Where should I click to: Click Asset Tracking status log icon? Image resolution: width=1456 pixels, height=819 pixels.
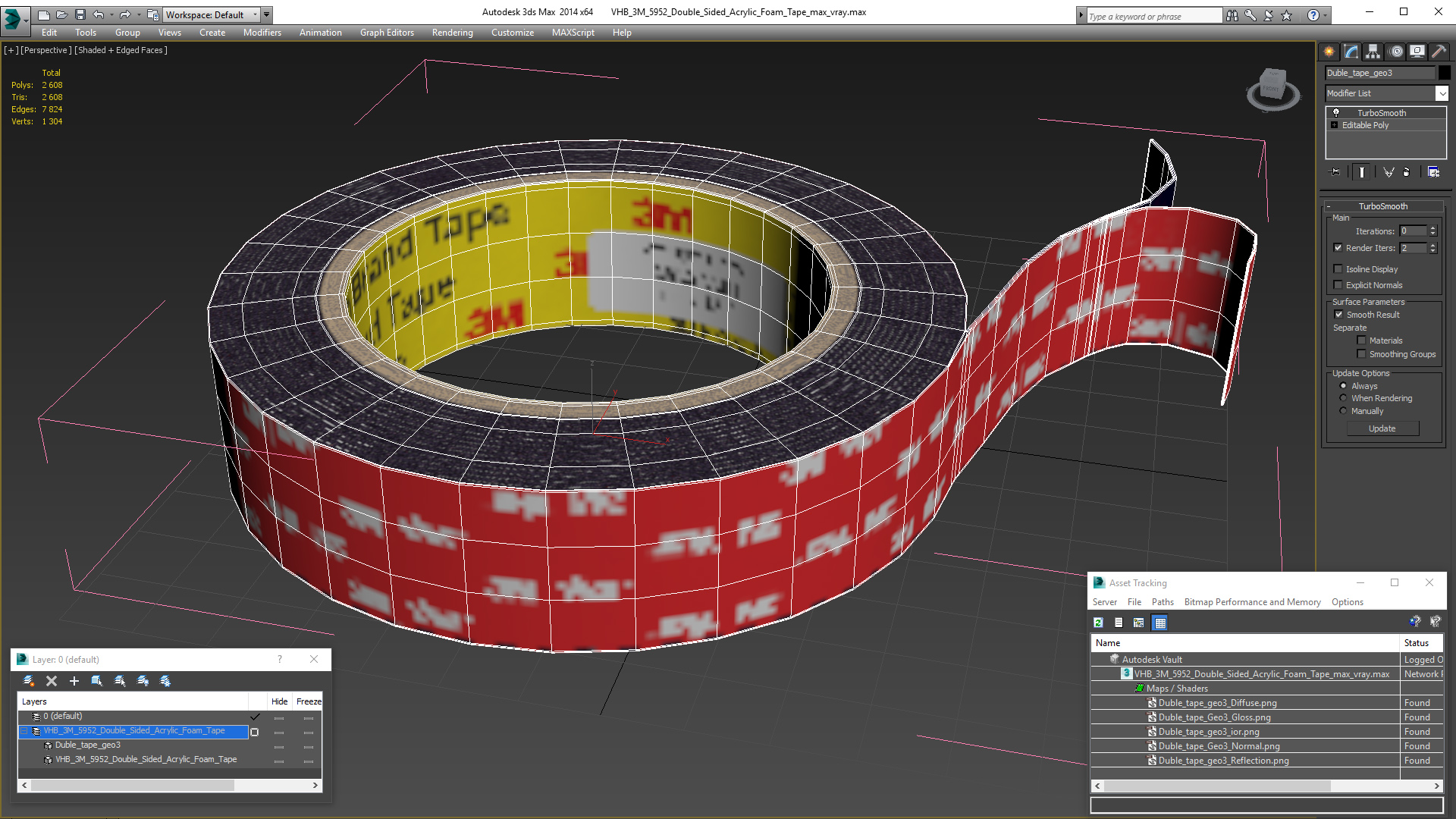point(1119,623)
